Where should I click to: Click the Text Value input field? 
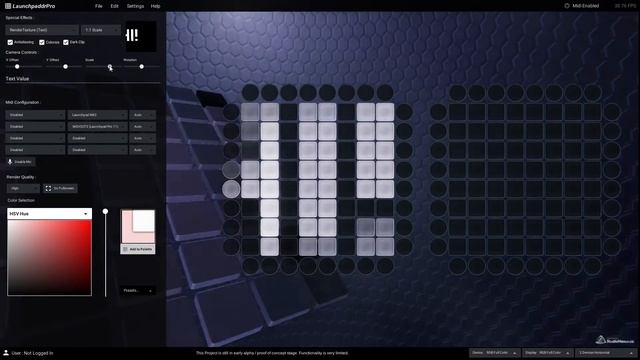point(83,79)
